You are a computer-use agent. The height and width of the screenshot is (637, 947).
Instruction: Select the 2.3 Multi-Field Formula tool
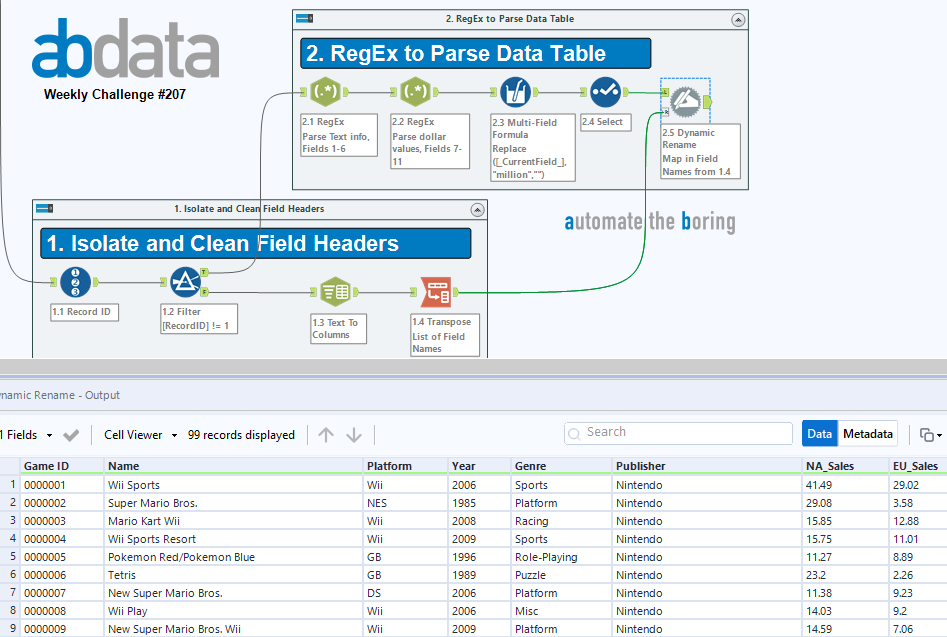(x=516, y=92)
